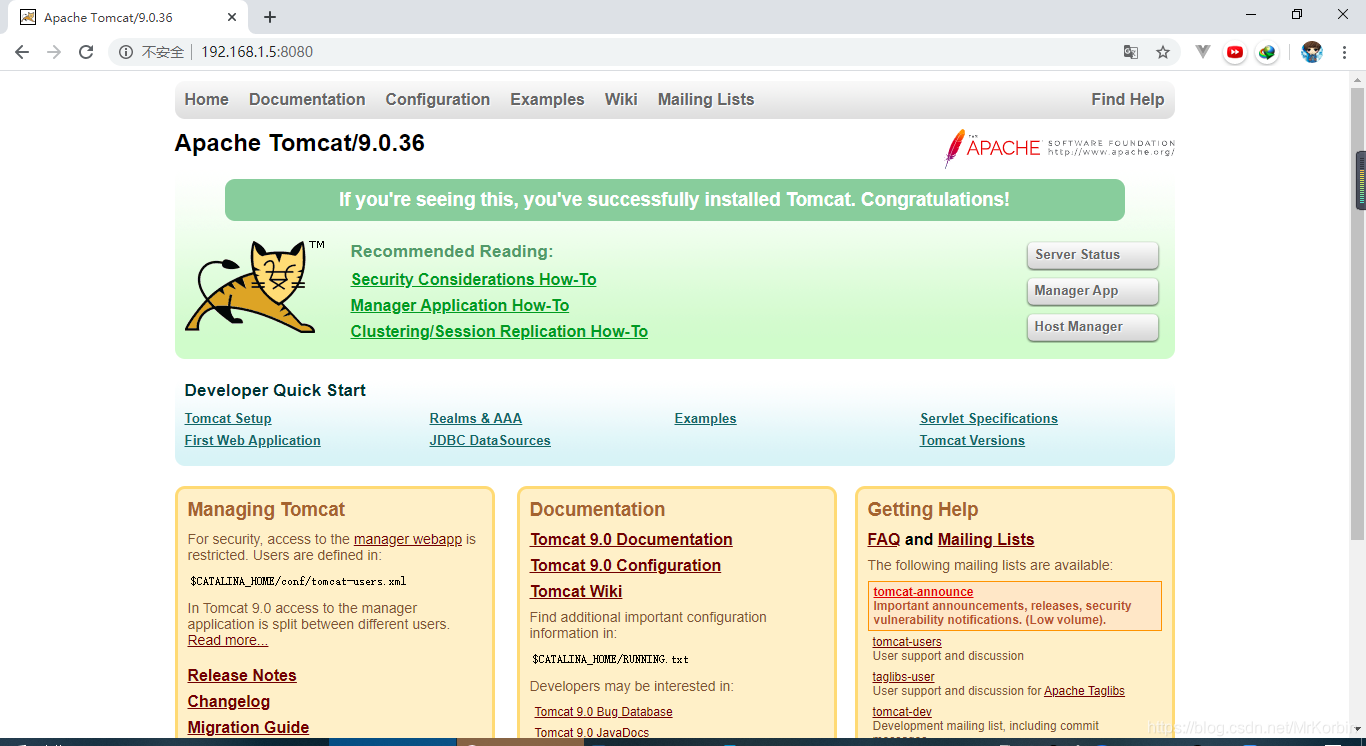The width and height of the screenshot is (1366, 746).
Task: Open Clustering/Session Replication How-To link
Action: (499, 332)
